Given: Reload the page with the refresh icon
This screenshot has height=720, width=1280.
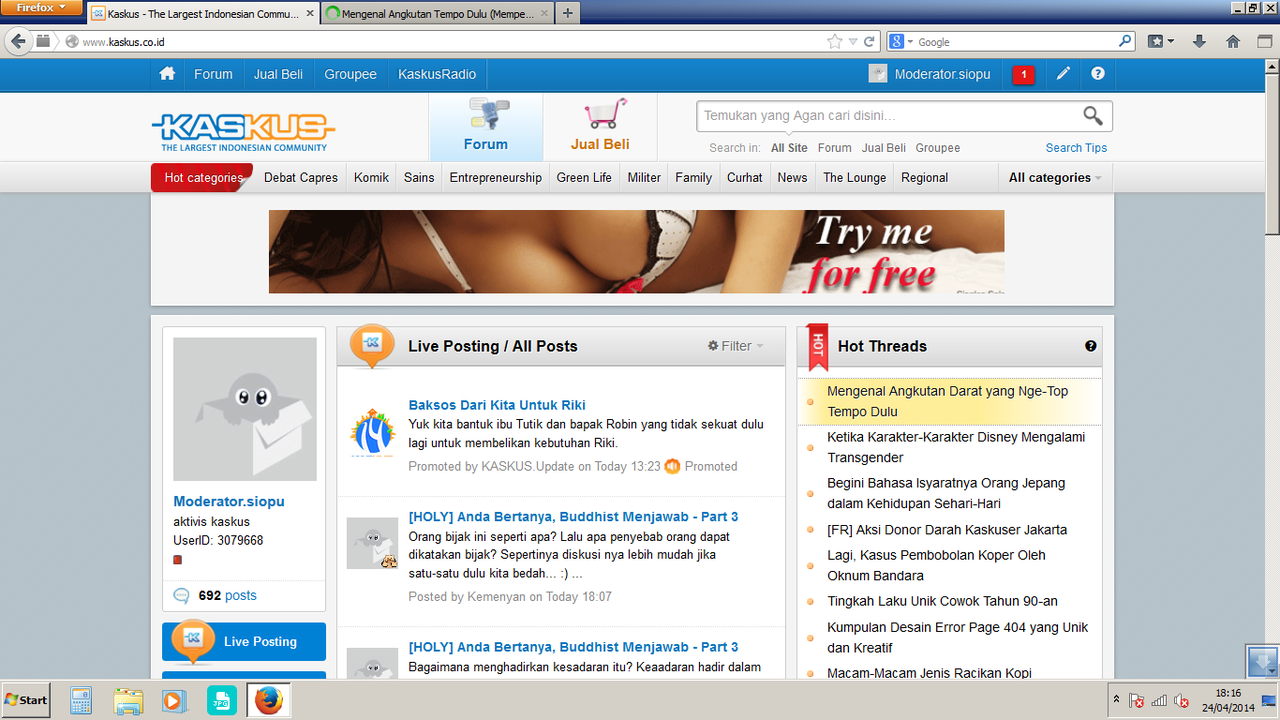Looking at the screenshot, I should 869,42.
